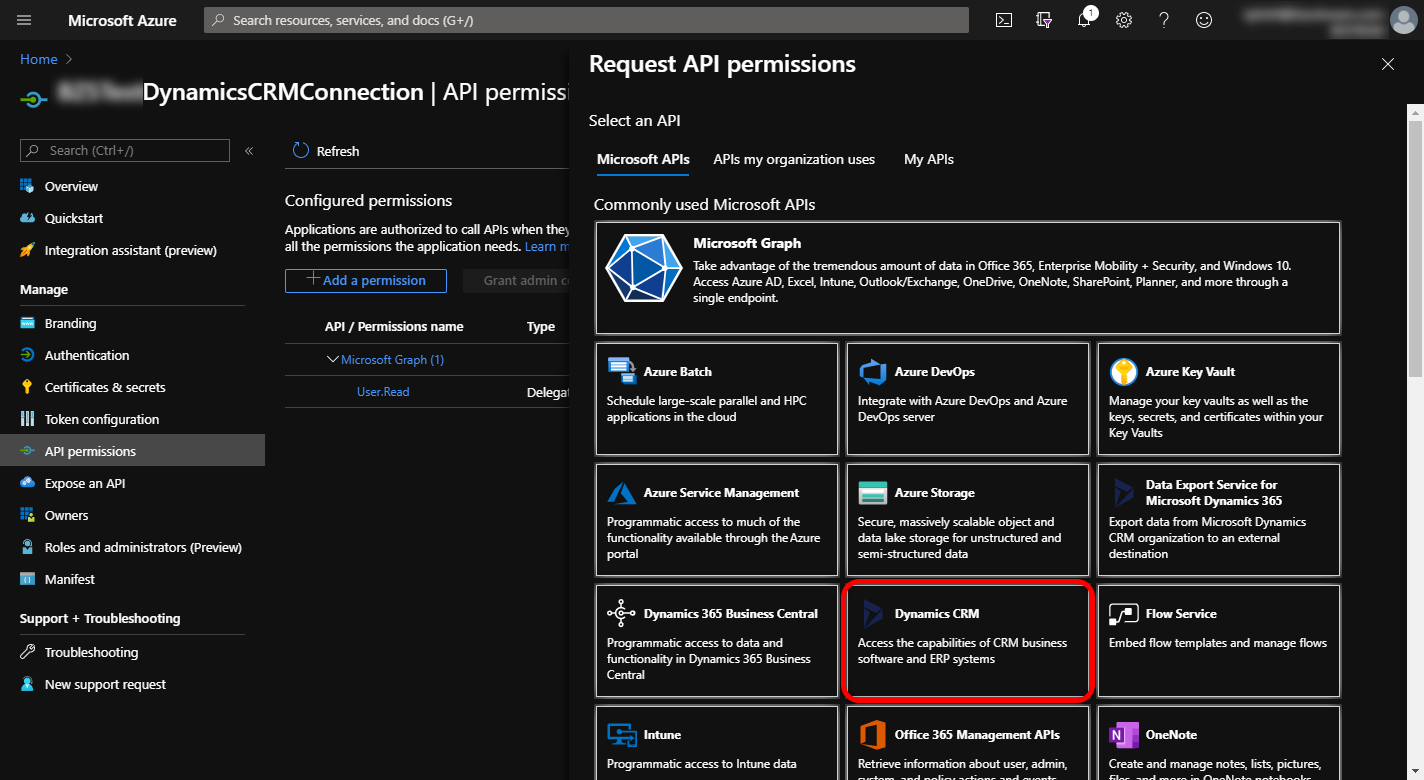Click the API / Permissions name header
Screen dimensions: 1424x780
394,326
